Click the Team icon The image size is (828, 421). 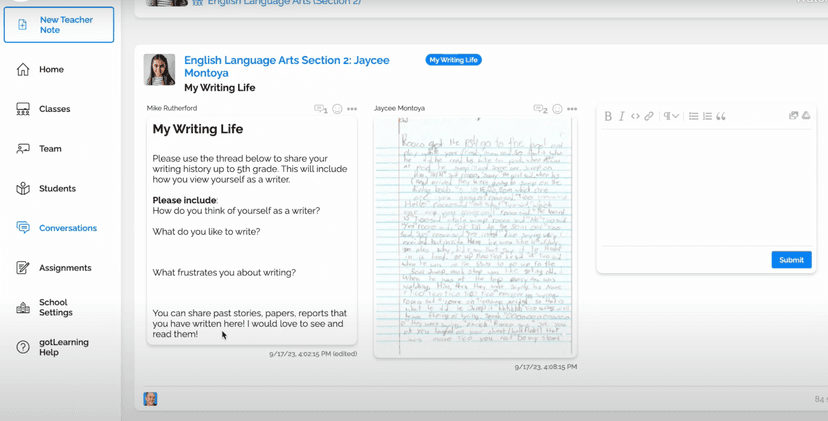[23, 149]
